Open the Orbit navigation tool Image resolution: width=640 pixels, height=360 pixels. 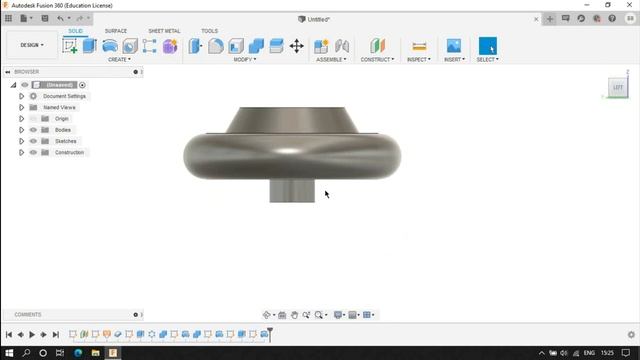click(267, 315)
